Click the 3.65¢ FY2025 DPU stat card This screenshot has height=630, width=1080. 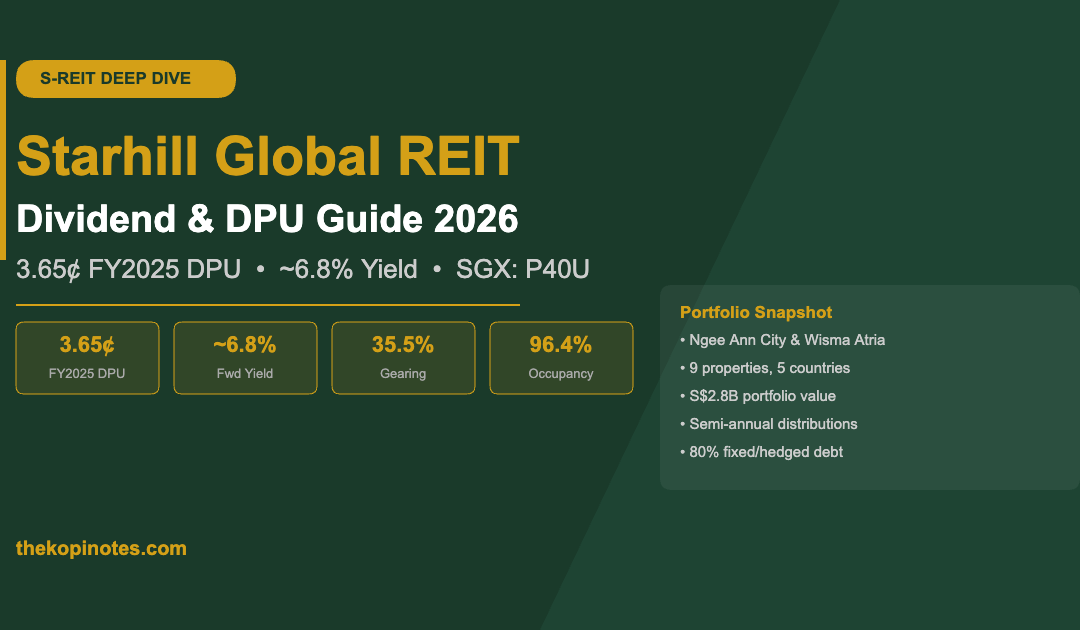(x=87, y=358)
